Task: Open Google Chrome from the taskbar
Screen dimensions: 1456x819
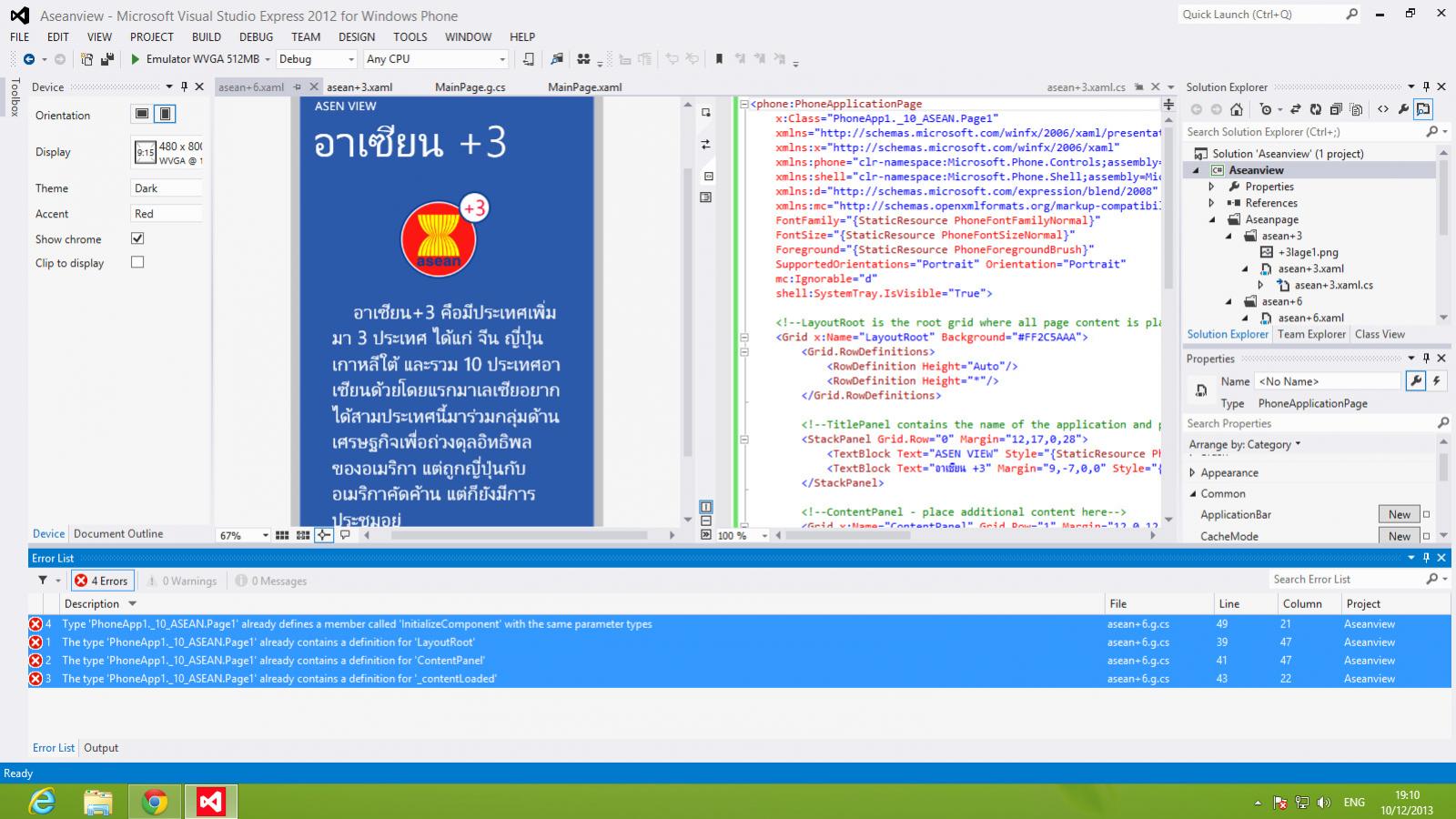Action: tap(155, 802)
